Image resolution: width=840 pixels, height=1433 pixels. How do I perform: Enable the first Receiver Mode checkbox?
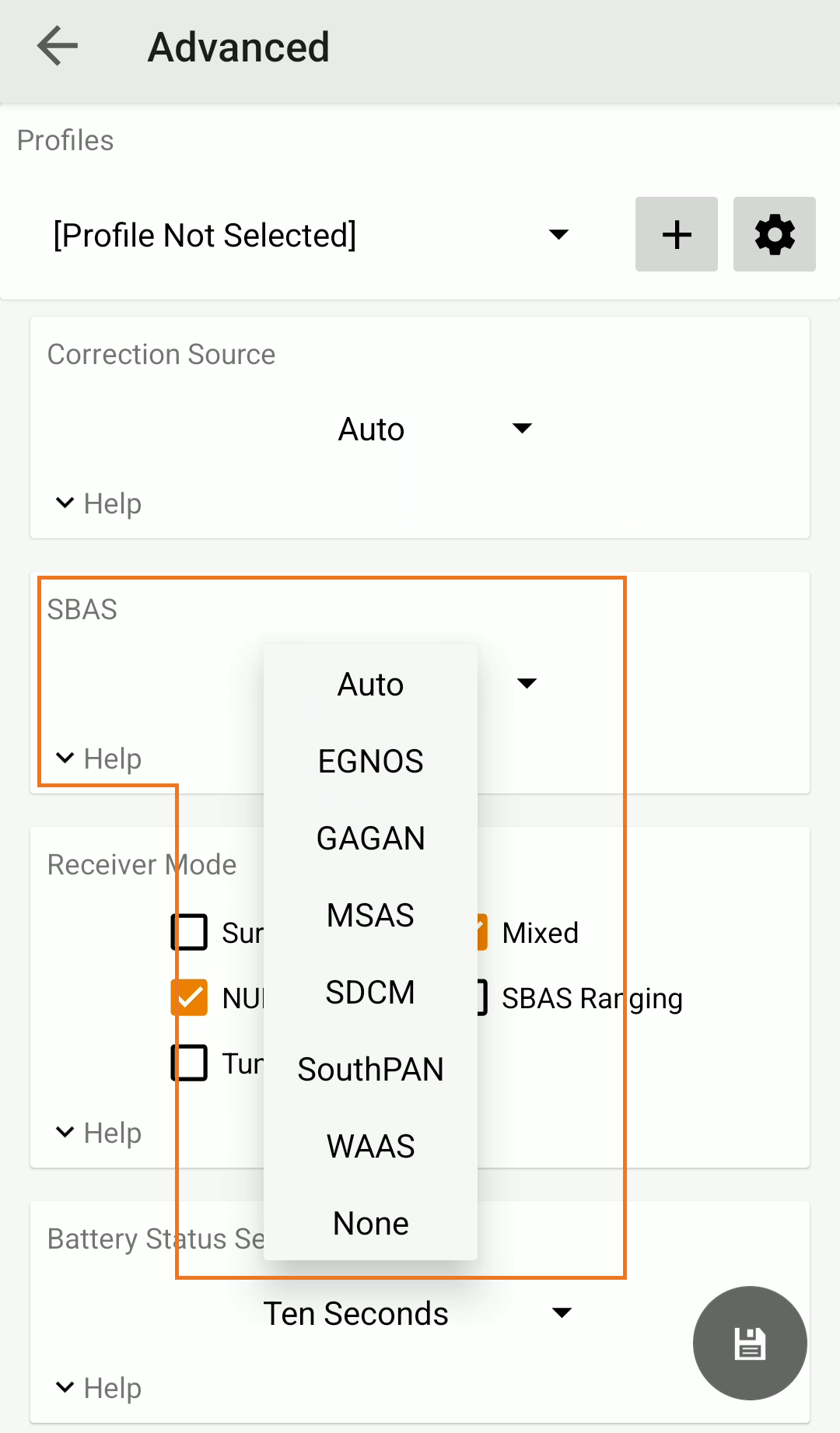pyautogui.click(x=189, y=932)
